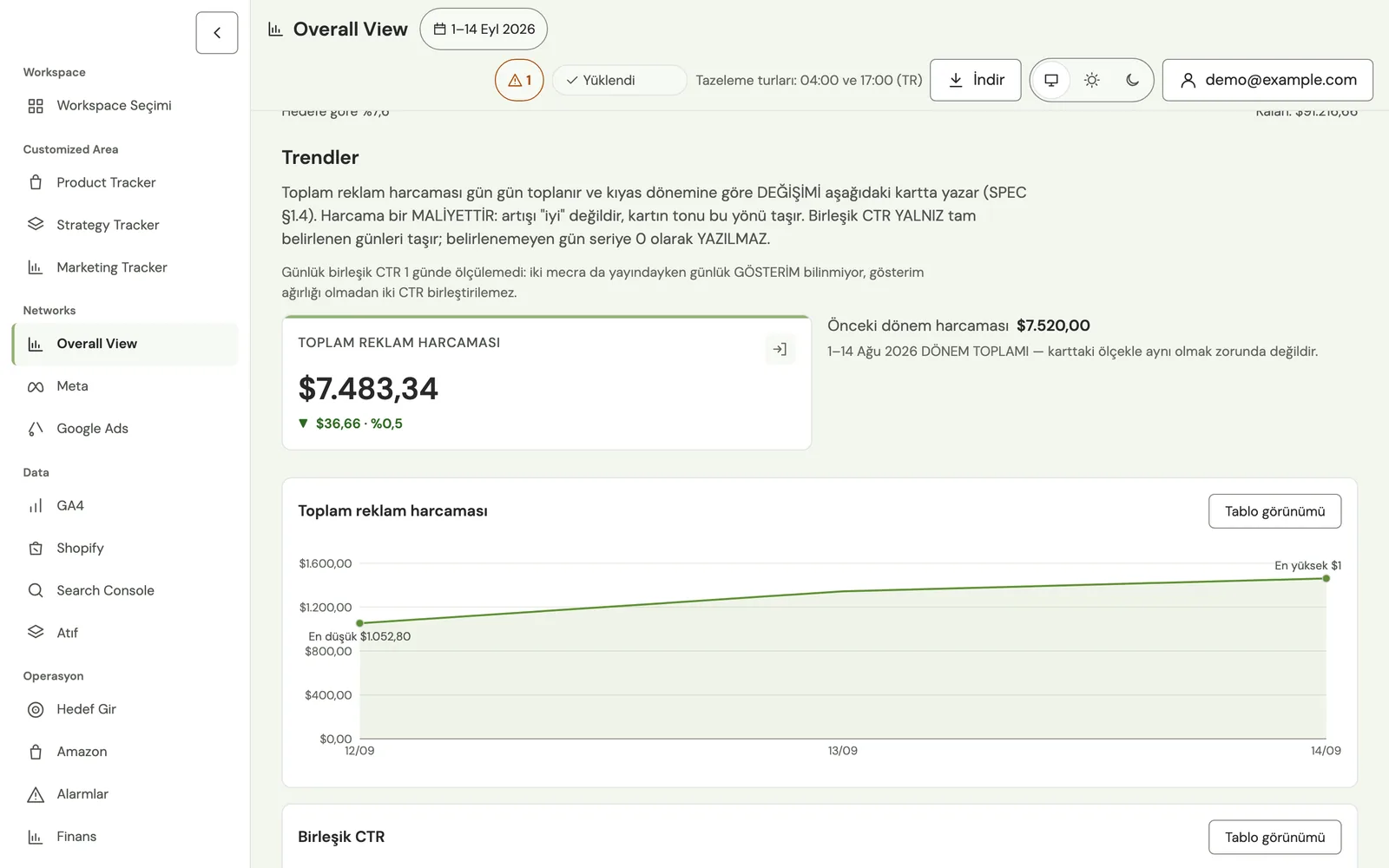
Task: Click the GA4 bars icon
Action: pos(36,505)
